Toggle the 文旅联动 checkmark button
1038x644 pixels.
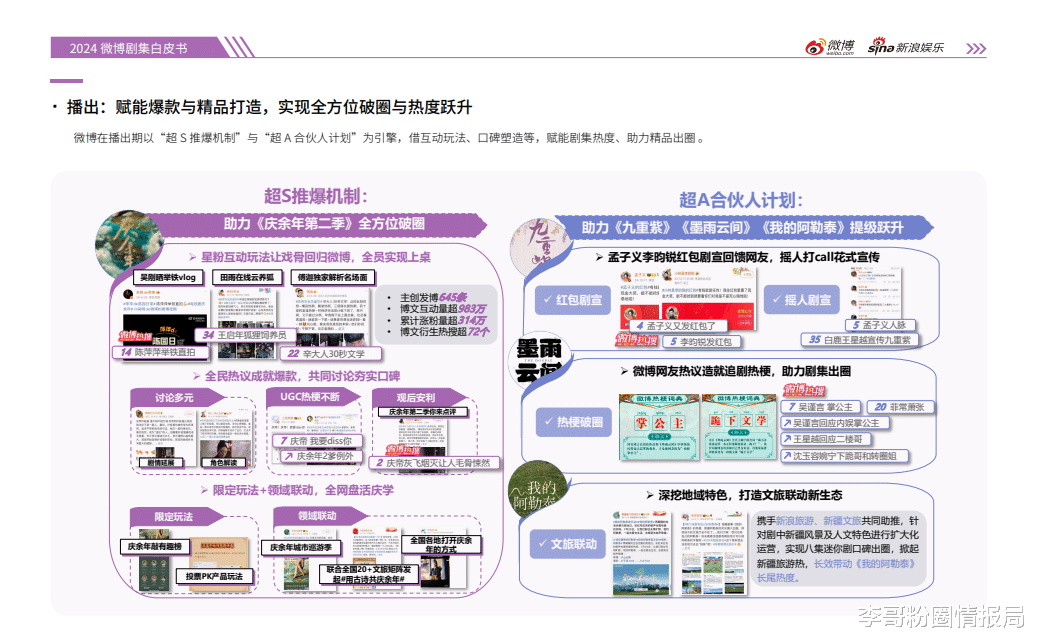[x=567, y=544]
